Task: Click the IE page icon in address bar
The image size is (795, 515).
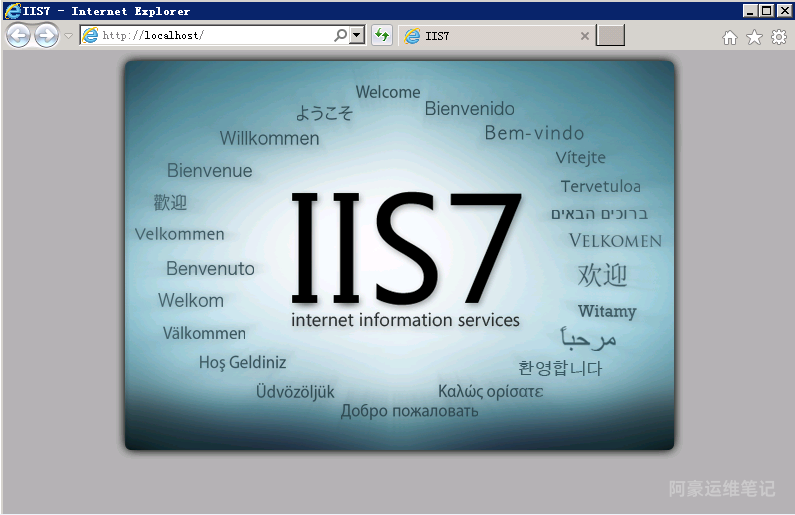Action: coord(91,36)
